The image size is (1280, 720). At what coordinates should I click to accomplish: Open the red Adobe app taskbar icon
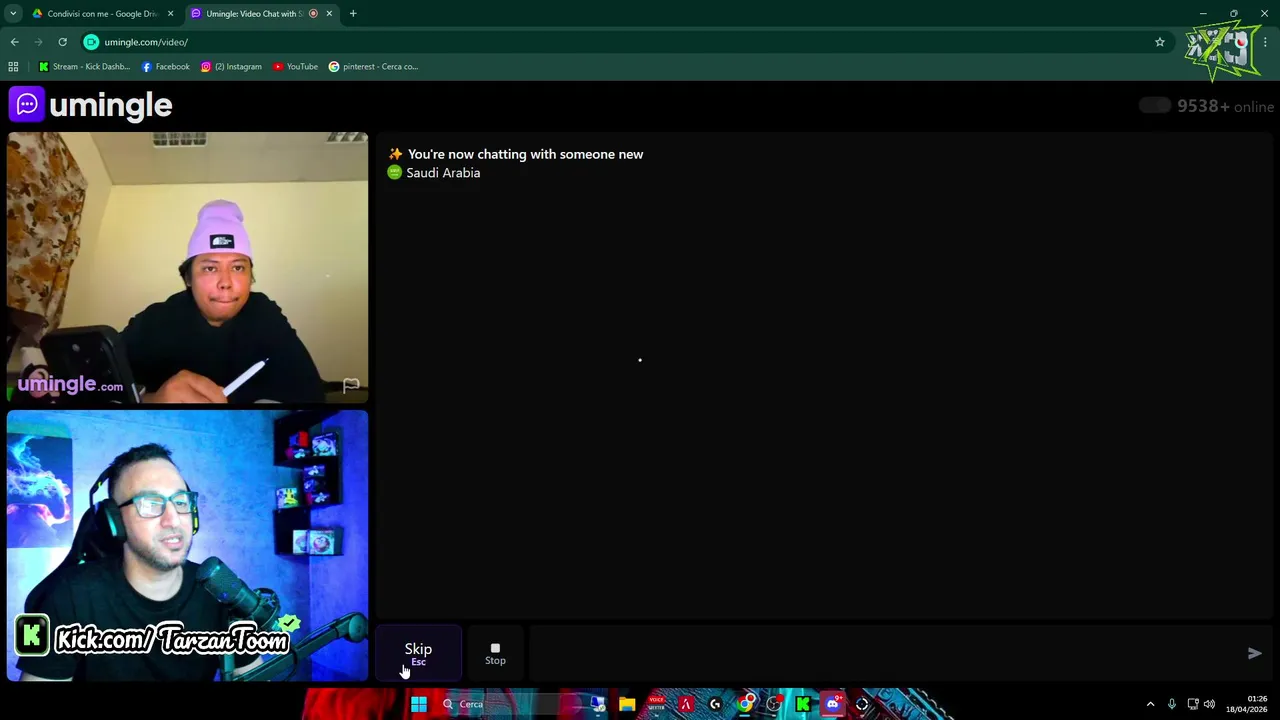point(686,704)
